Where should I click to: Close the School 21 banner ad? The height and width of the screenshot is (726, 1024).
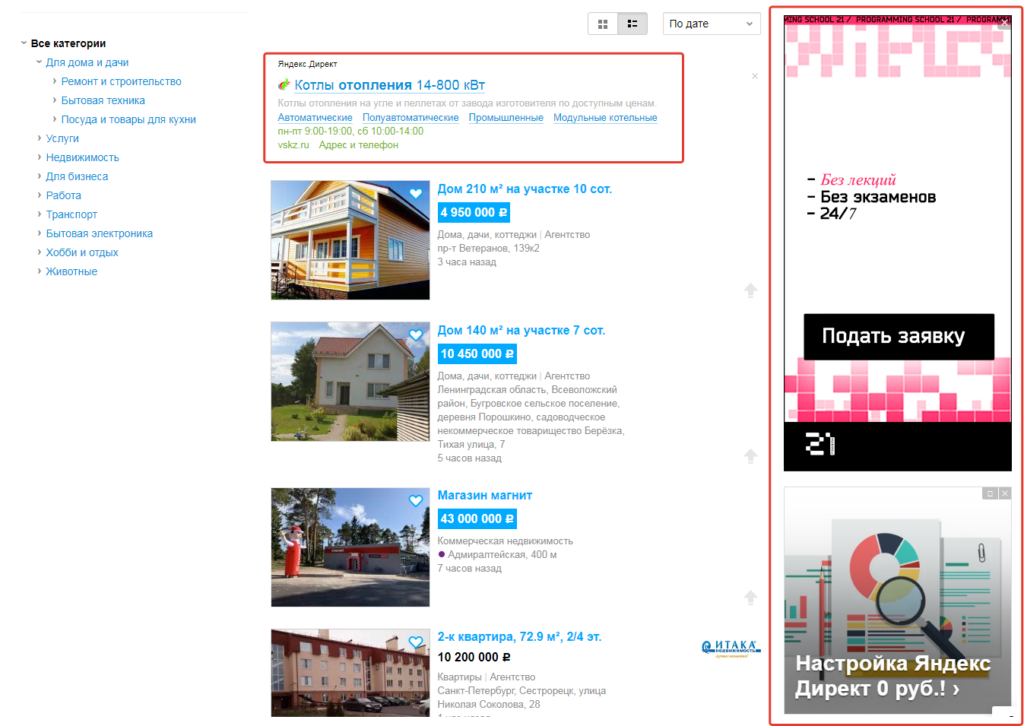pyautogui.click(x=1005, y=24)
